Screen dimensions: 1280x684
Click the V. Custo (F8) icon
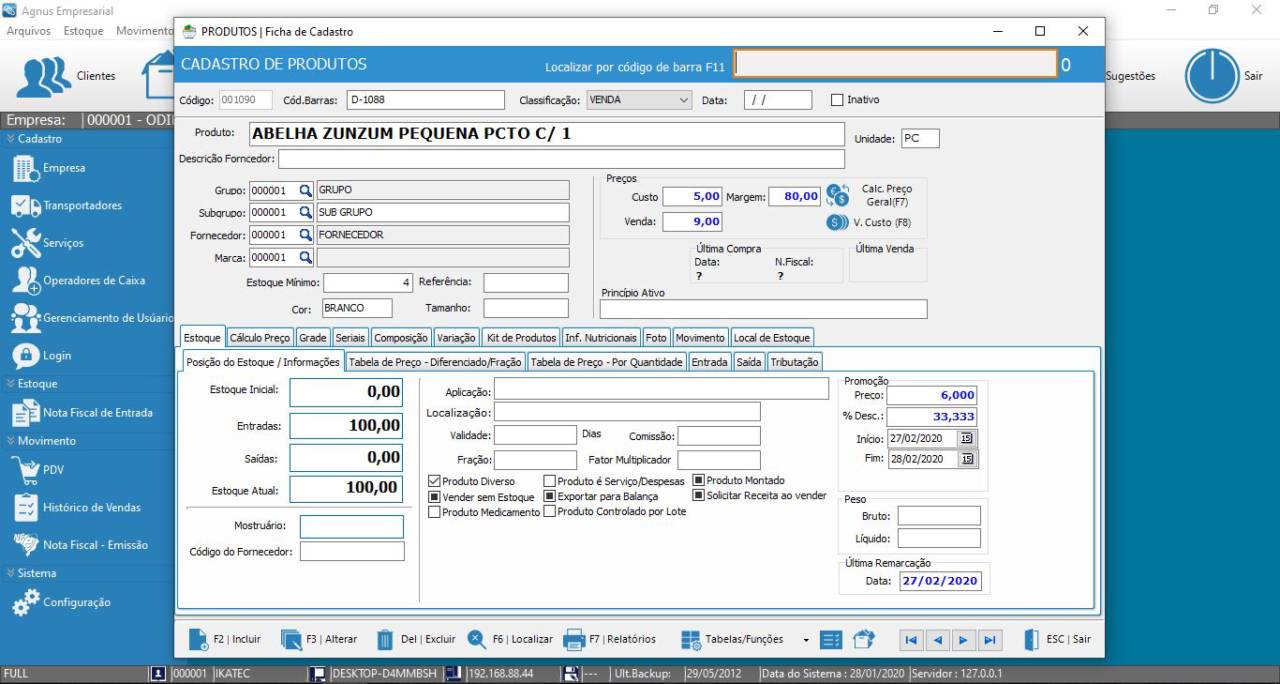tap(837, 222)
